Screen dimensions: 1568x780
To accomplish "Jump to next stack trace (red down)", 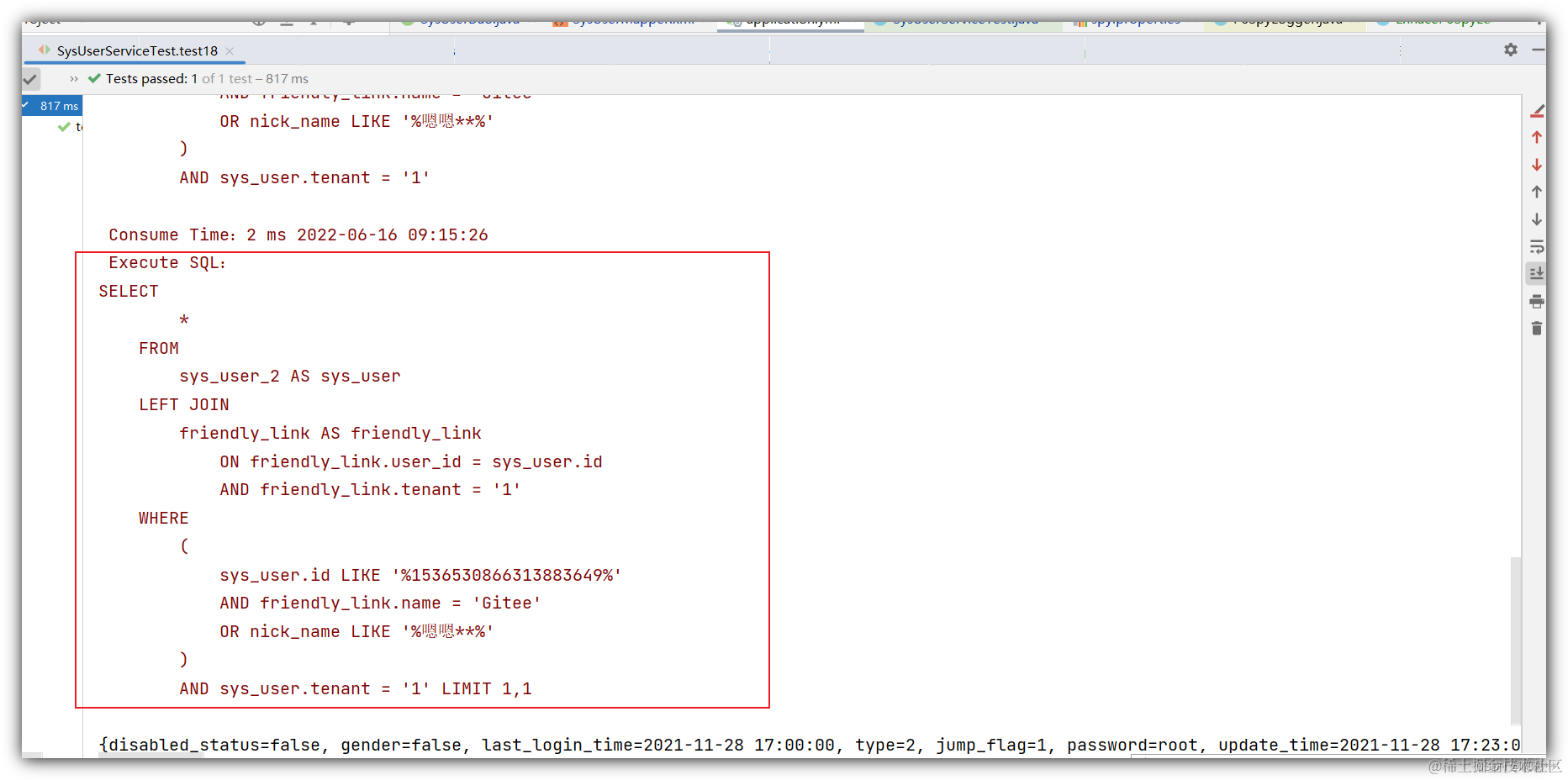I will pos(1537,165).
